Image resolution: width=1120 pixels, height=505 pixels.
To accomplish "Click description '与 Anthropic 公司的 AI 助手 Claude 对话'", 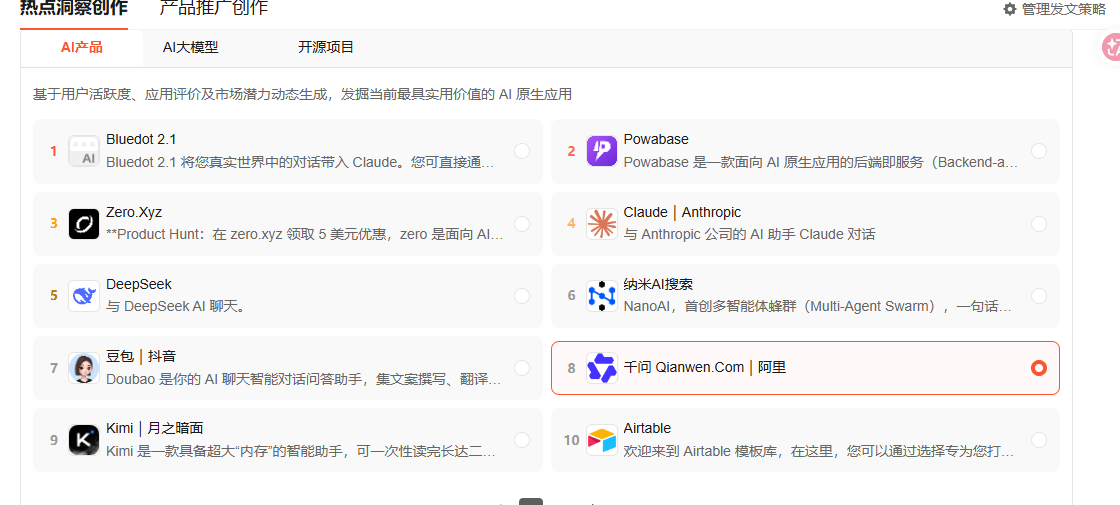I will (749, 235).
